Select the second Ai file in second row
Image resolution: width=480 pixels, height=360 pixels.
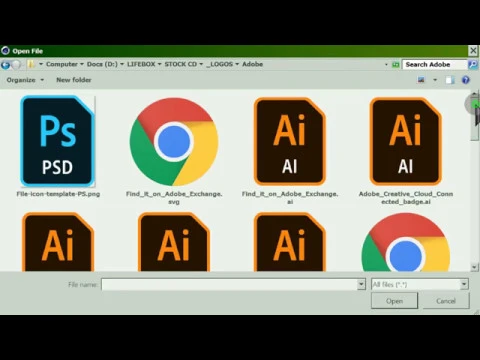[x=174, y=242]
